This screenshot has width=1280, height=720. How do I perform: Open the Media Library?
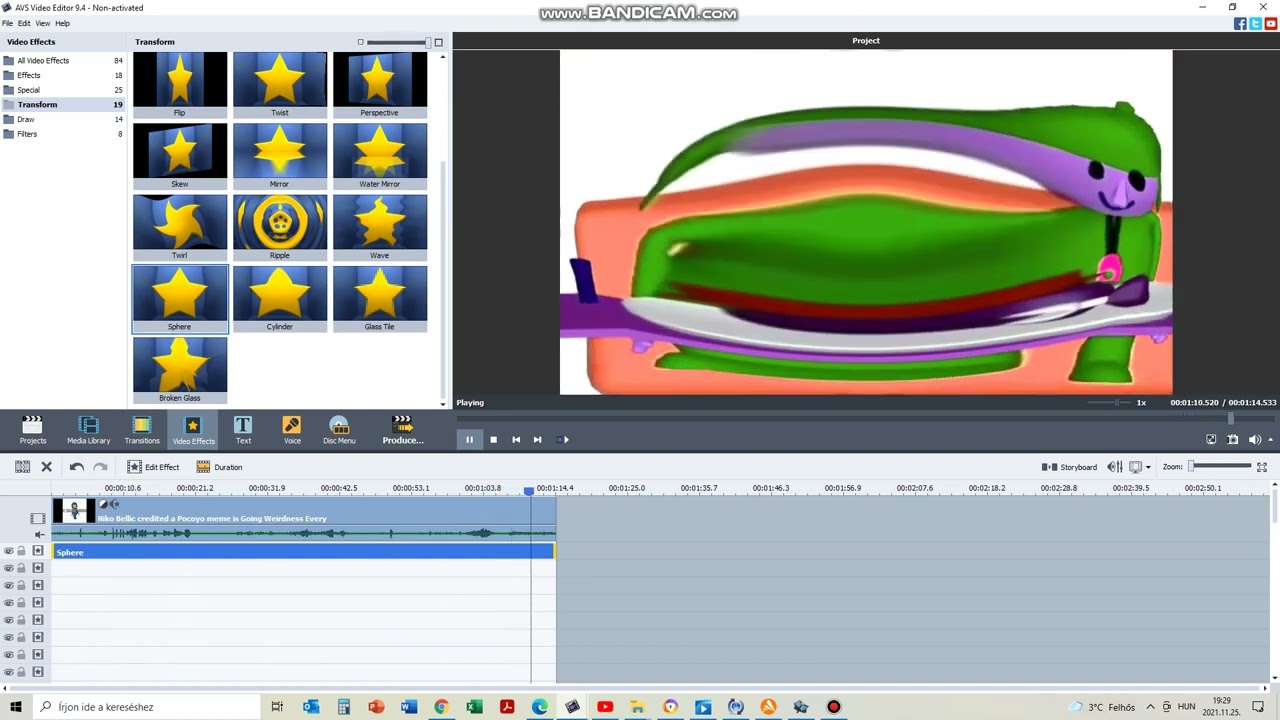[88, 430]
